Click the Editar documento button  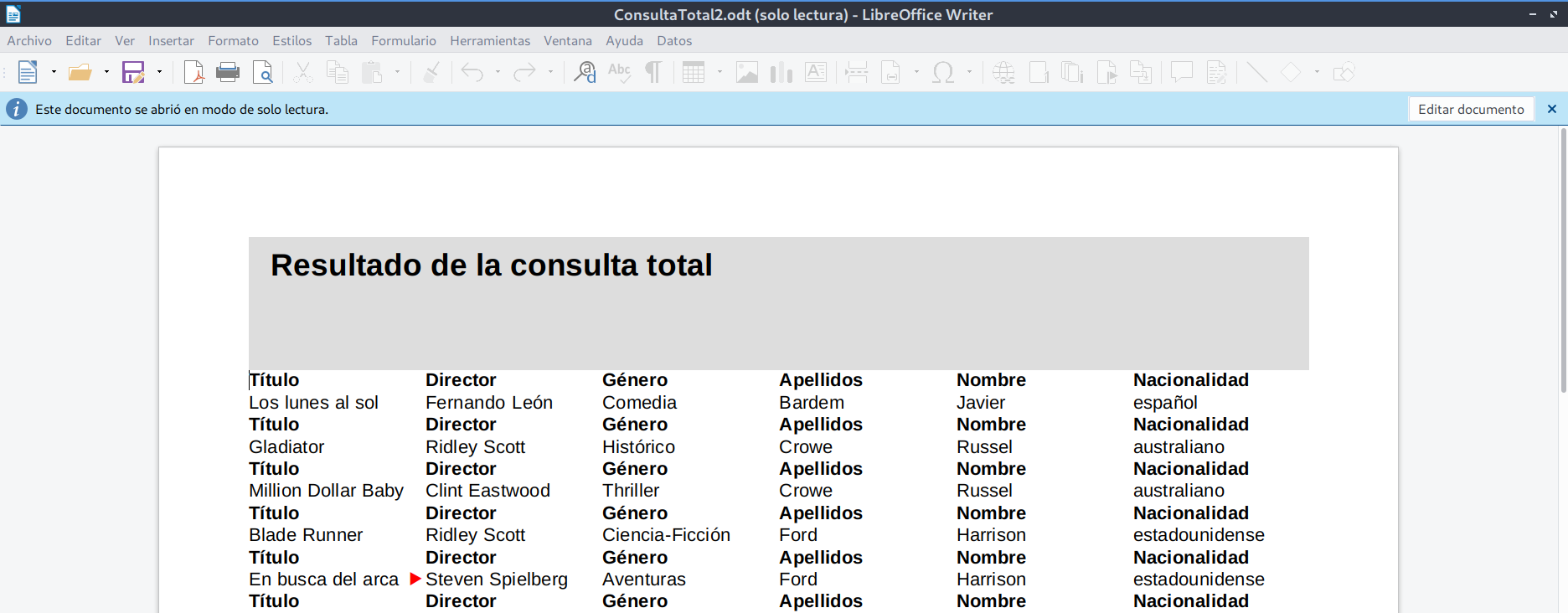[x=1470, y=110]
